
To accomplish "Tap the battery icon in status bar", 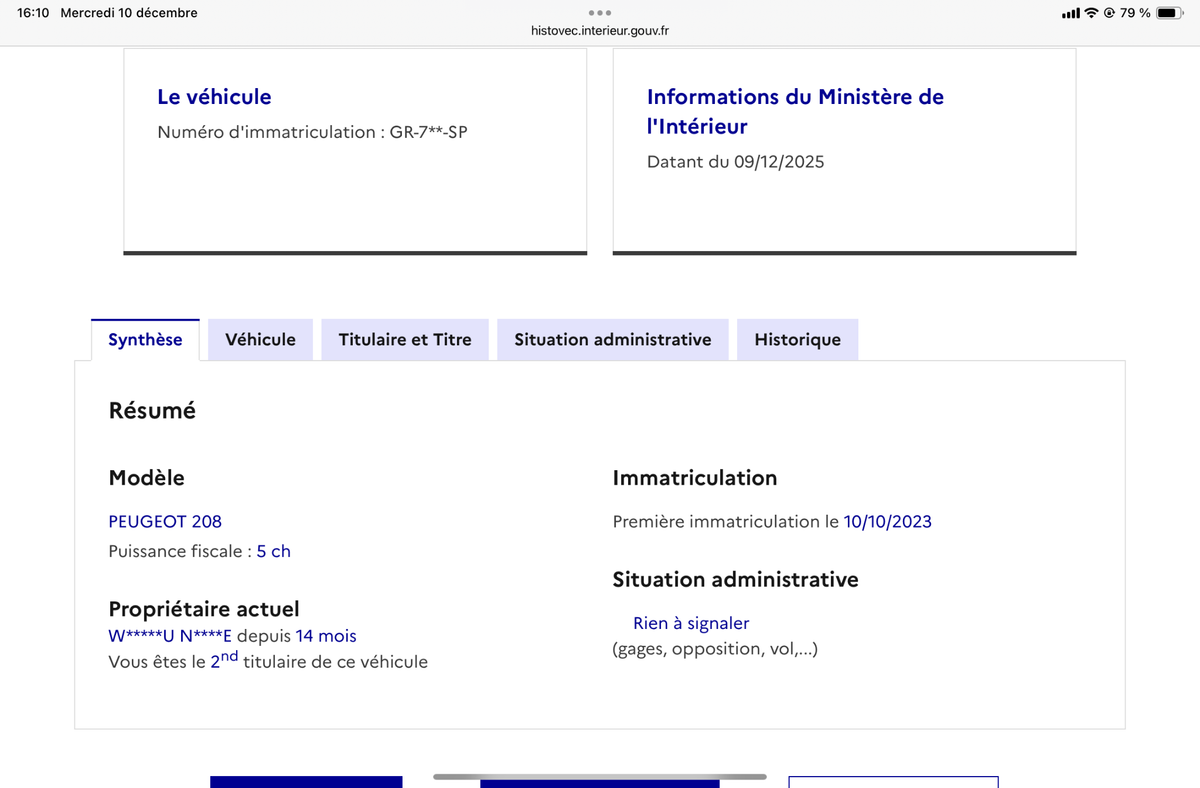I will (x=1169, y=13).
